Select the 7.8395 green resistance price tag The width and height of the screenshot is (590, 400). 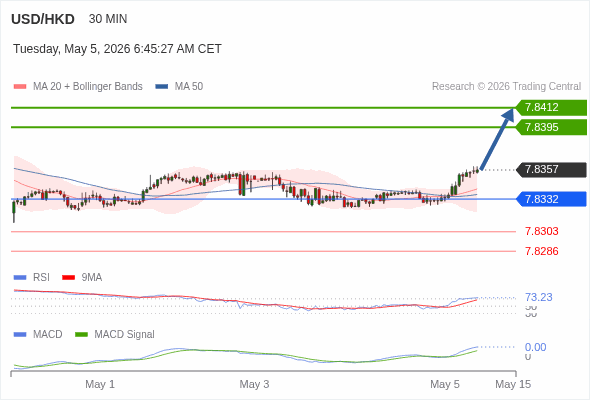[x=551, y=127]
